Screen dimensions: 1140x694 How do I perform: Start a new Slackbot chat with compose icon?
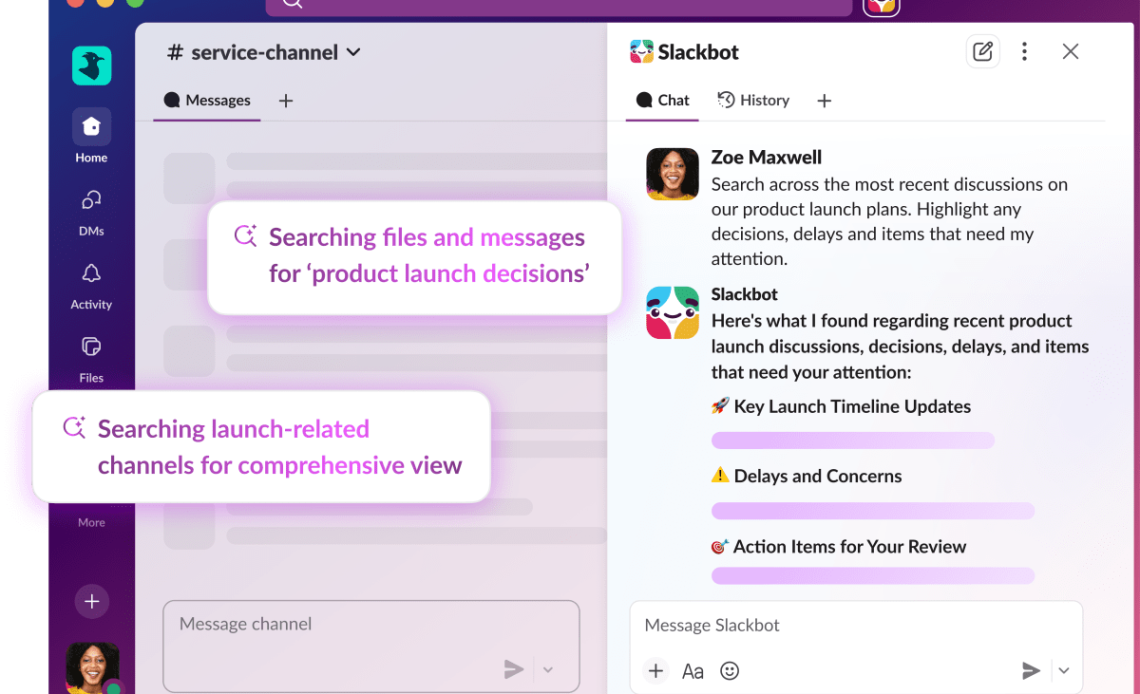click(x=982, y=52)
